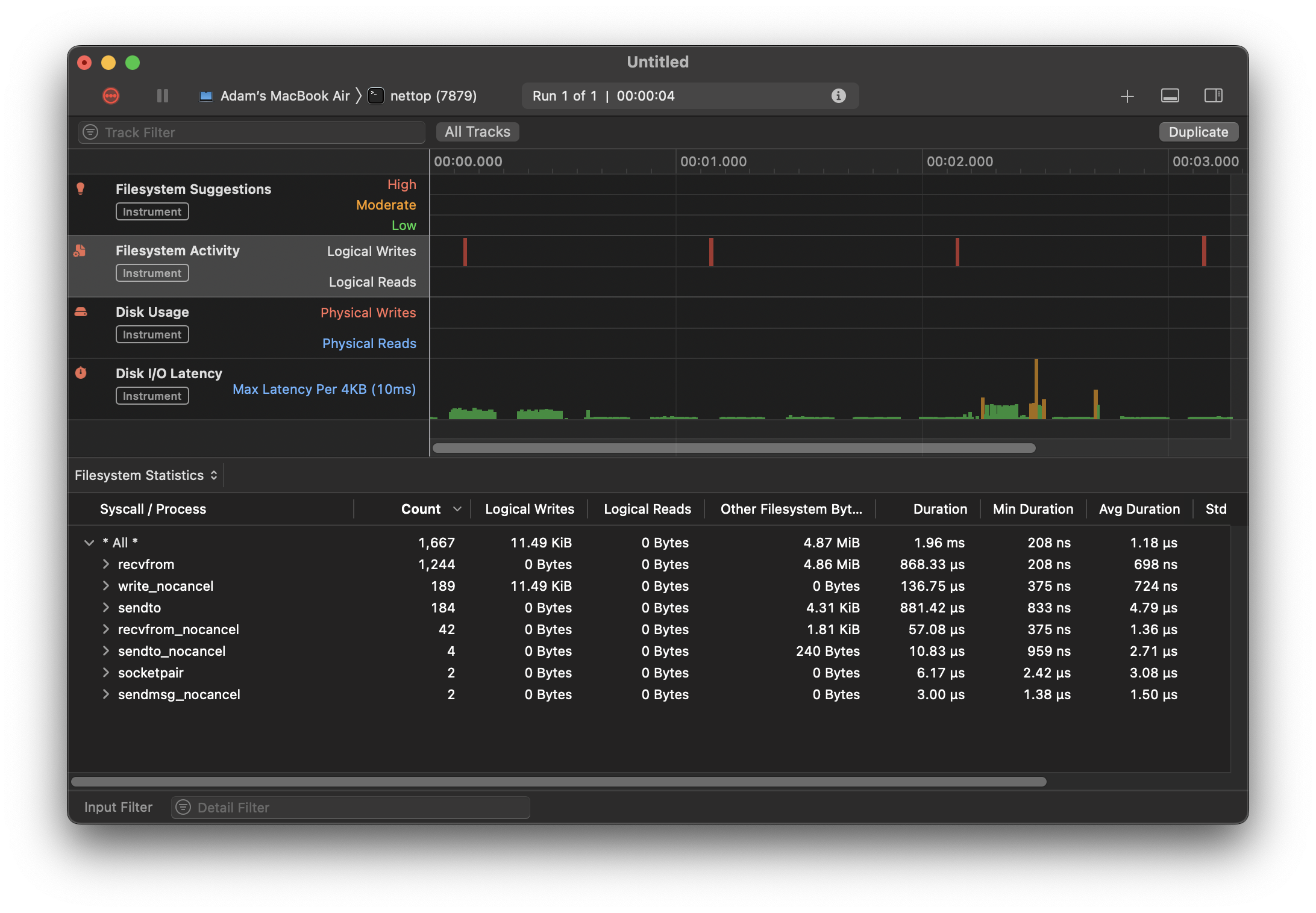
Task: Focus the Detail Filter field
Action: [351, 808]
